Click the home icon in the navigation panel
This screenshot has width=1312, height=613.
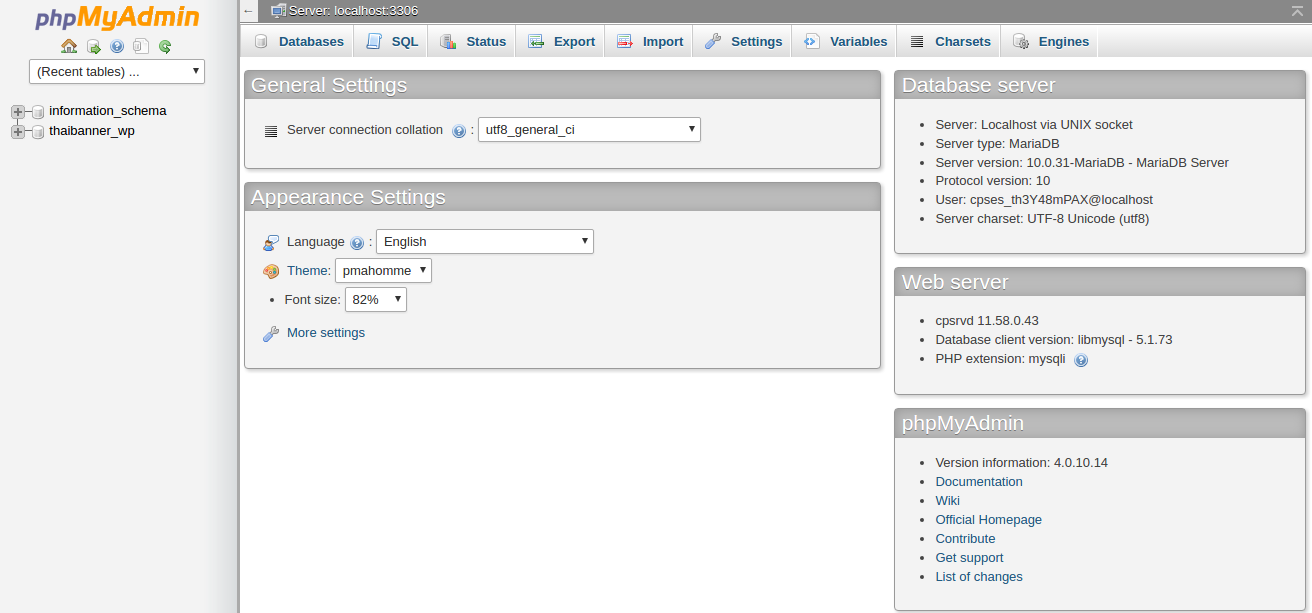(x=69, y=46)
